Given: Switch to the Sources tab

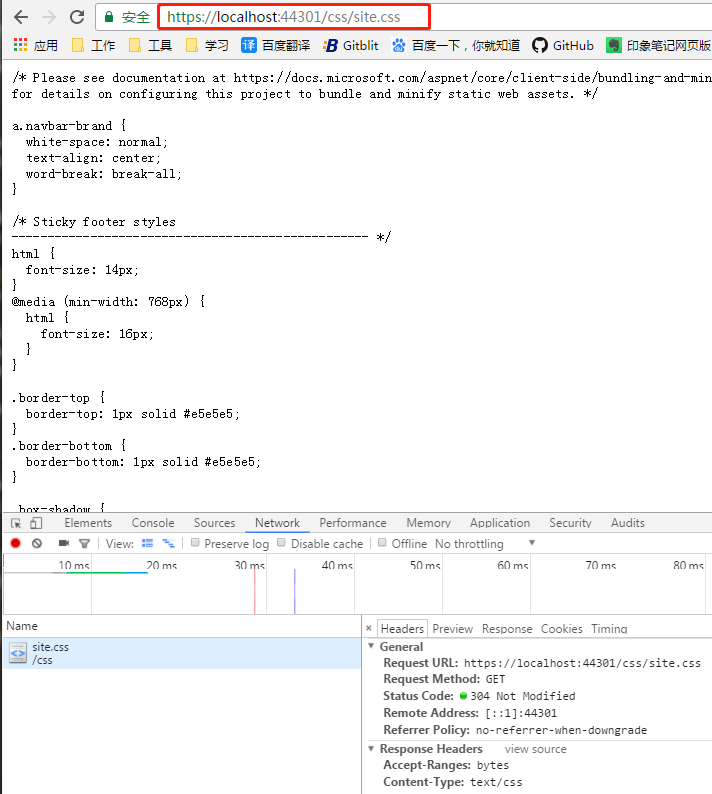Looking at the screenshot, I should 215,523.
